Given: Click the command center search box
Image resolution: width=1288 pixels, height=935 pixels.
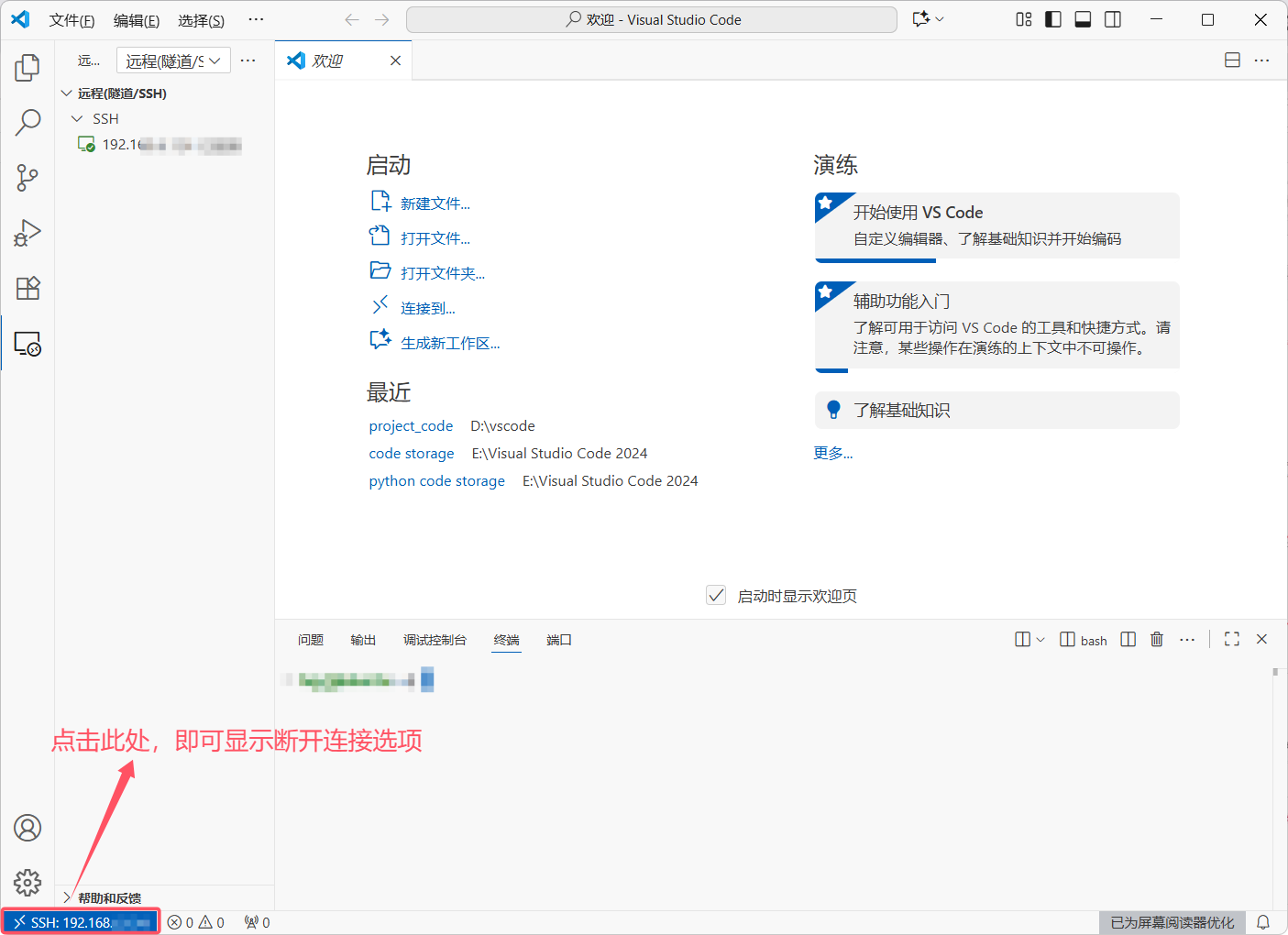Looking at the screenshot, I should pyautogui.click(x=651, y=19).
